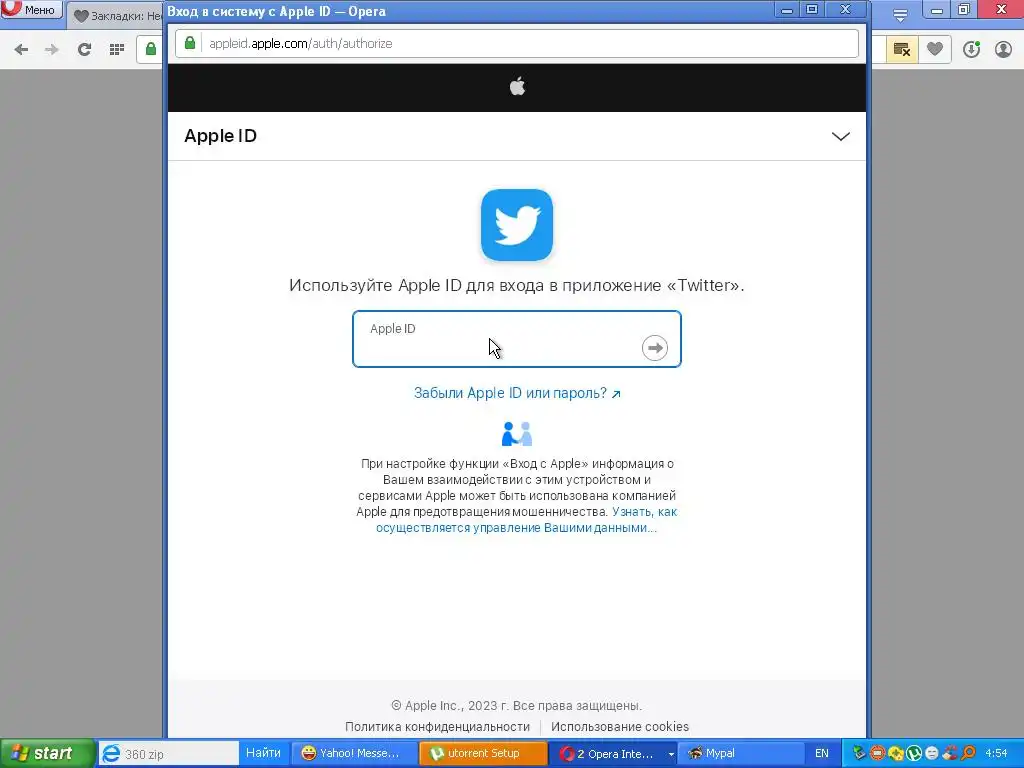Viewport: 1024px width, 768px height.
Task: Click the padlock in the popup address bar
Action: click(x=190, y=43)
